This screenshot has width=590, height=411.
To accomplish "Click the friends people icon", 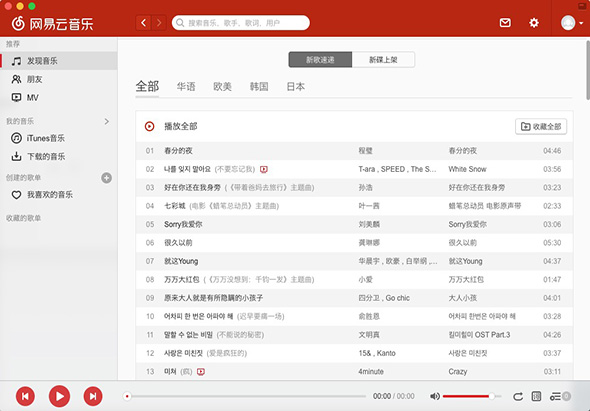I will pos(16,79).
